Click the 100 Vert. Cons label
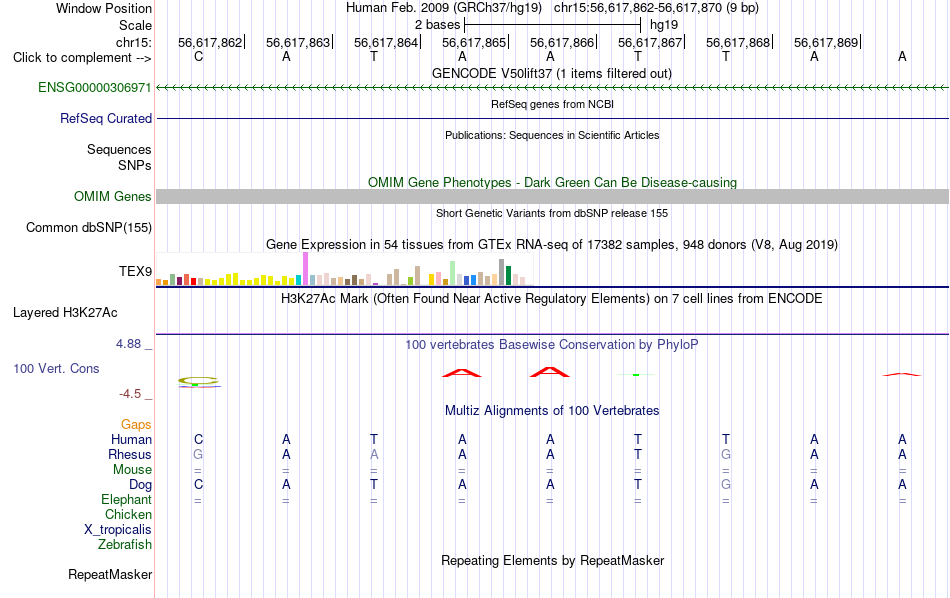Viewport: 950px width, 598px height. click(56, 368)
